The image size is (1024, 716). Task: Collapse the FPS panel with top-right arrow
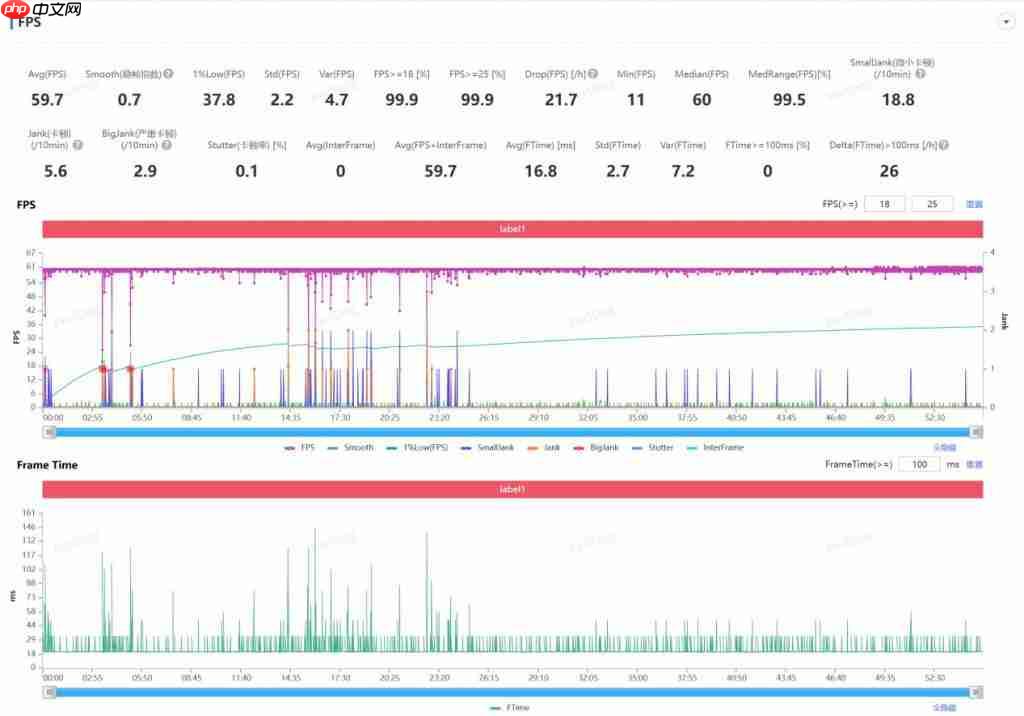click(x=1005, y=21)
